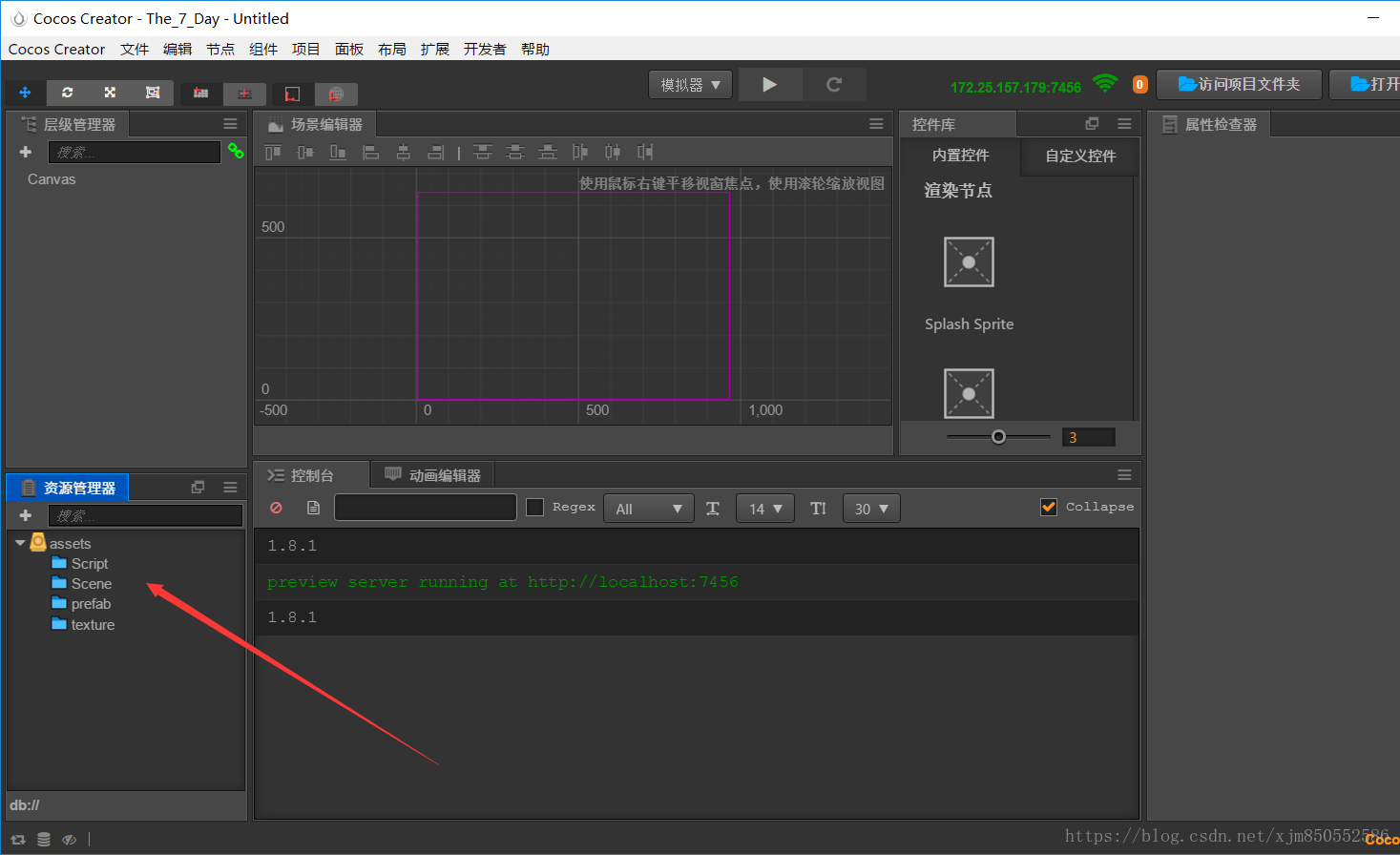Click the wifi connection status icon
Image resolution: width=1400 pixels, height=855 pixels.
(x=1104, y=83)
